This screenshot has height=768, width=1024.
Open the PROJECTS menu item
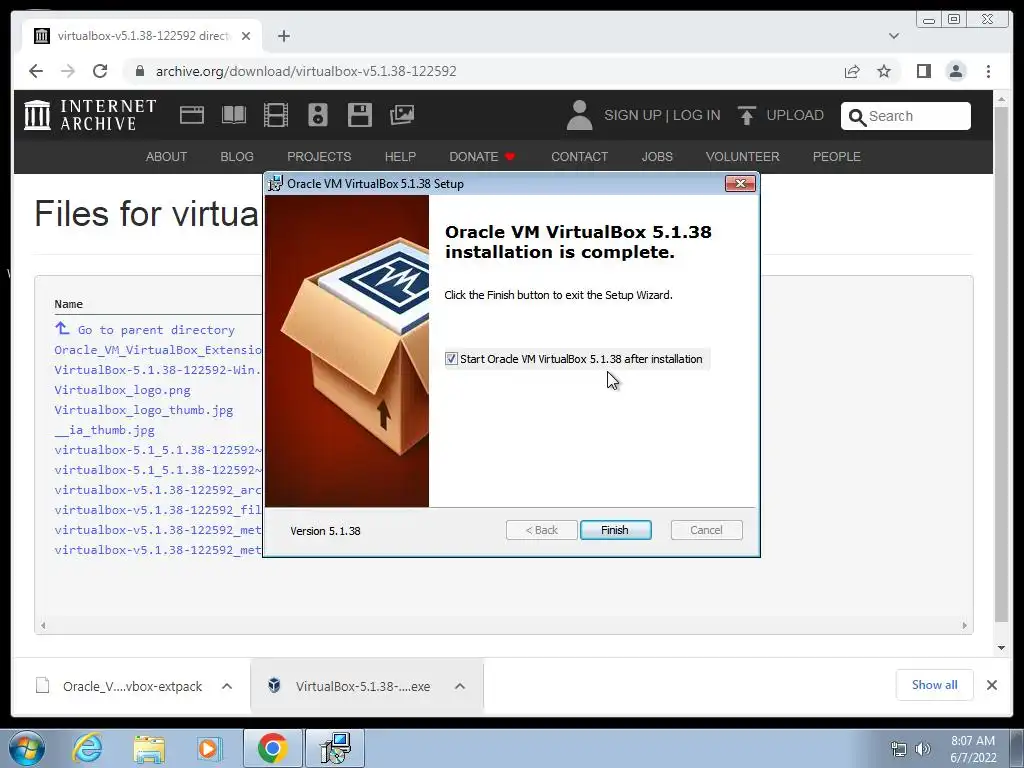click(319, 157)
